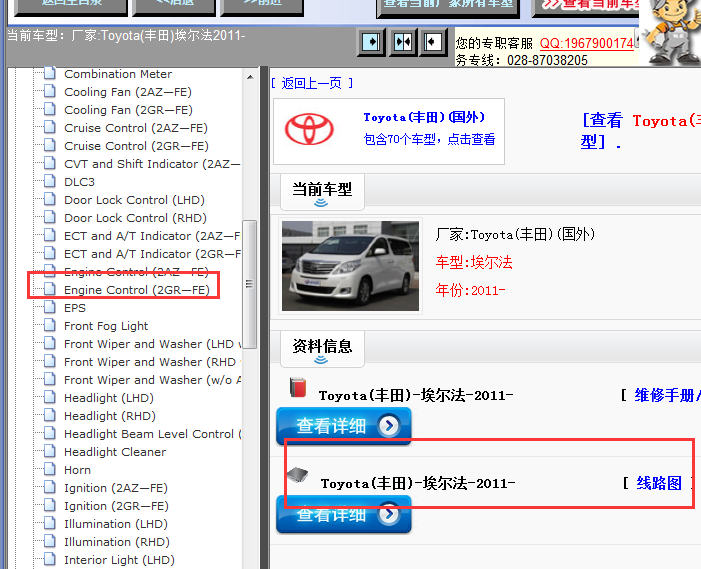Select the 当前车型 section tab
Screen dimensions: 701x569
[322, 192]
